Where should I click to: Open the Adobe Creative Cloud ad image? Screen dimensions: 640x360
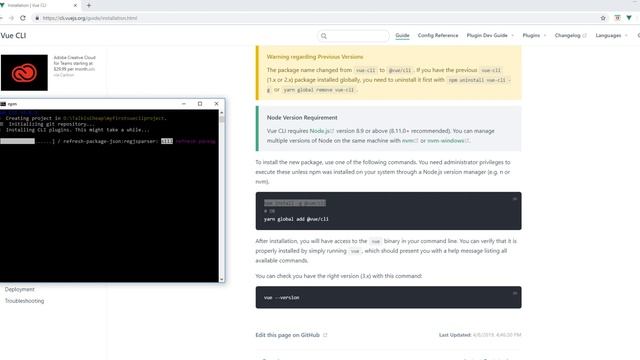pyautogui.click(x=24, y=73)
